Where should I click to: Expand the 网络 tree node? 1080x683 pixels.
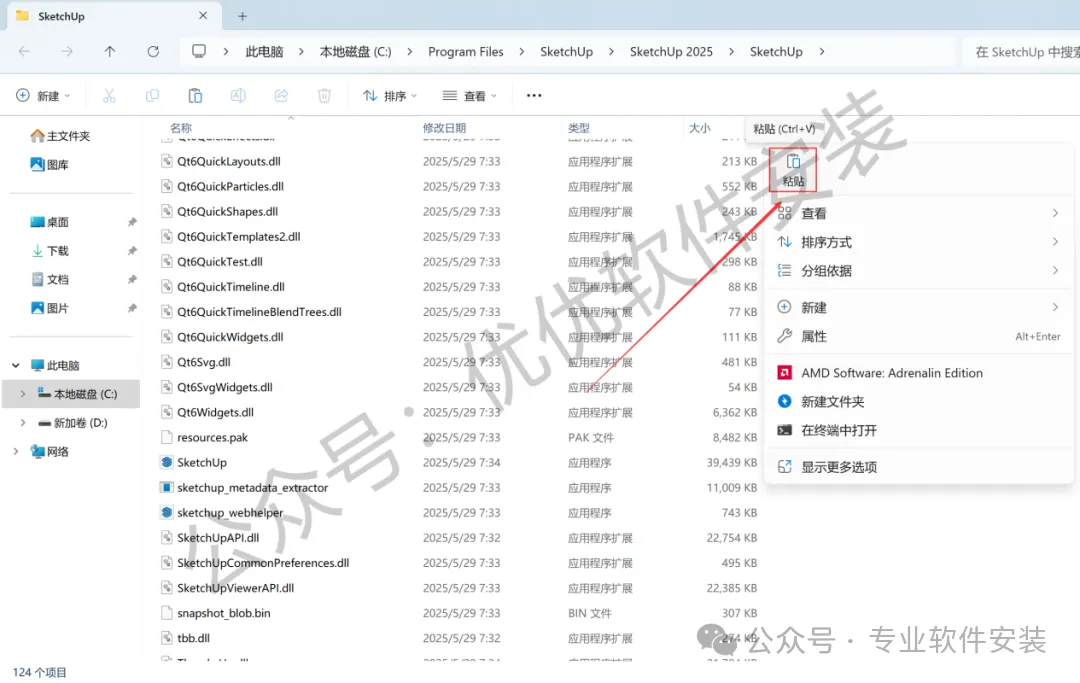pyautogui.click(x=16, y=452)
